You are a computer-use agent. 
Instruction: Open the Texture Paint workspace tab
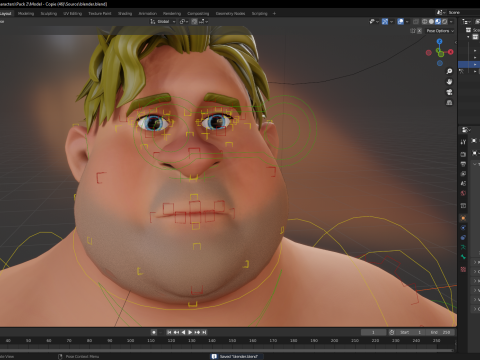pos(100,13)
